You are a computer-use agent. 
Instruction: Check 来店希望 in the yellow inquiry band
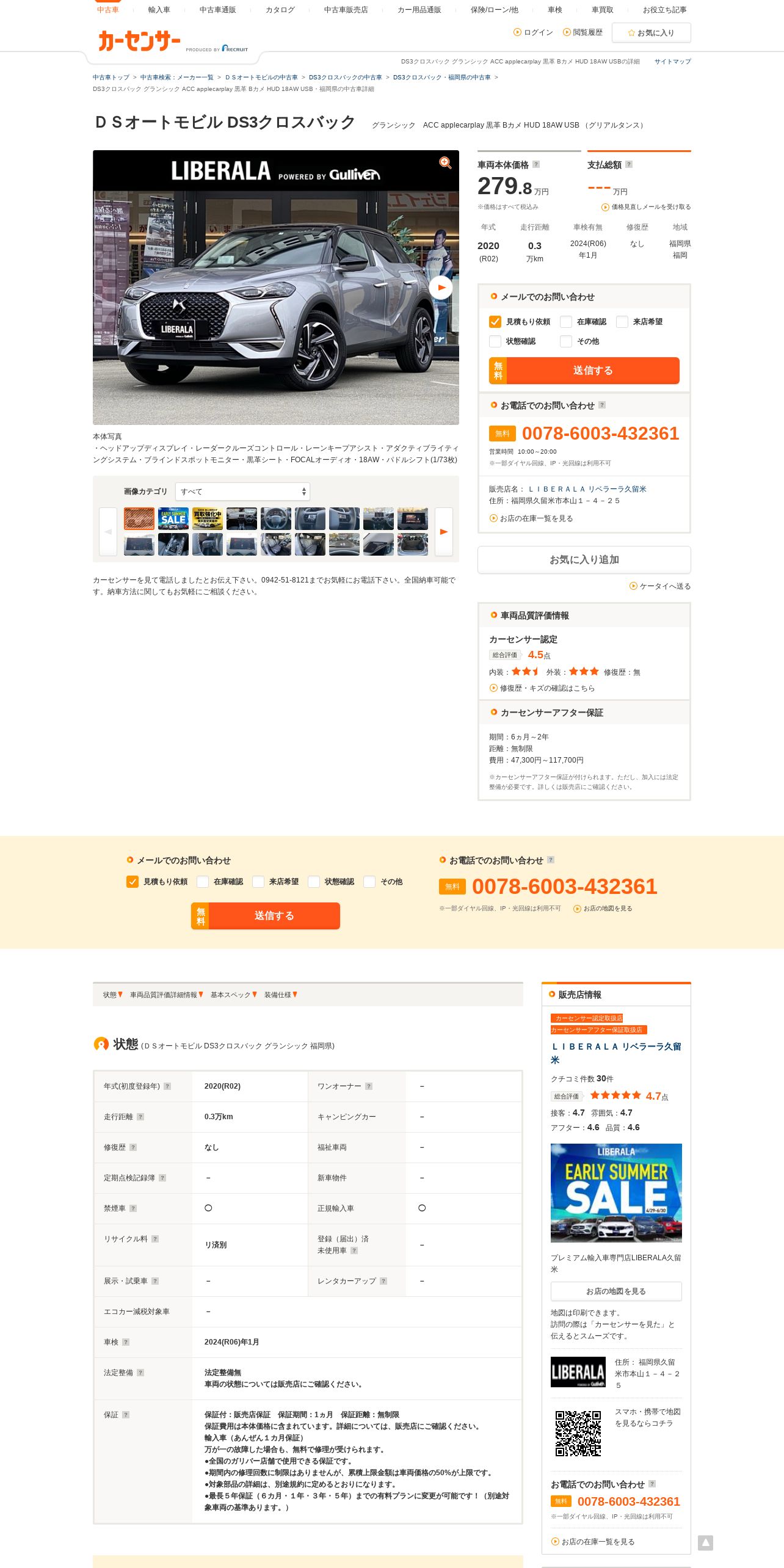click(258, 882)
